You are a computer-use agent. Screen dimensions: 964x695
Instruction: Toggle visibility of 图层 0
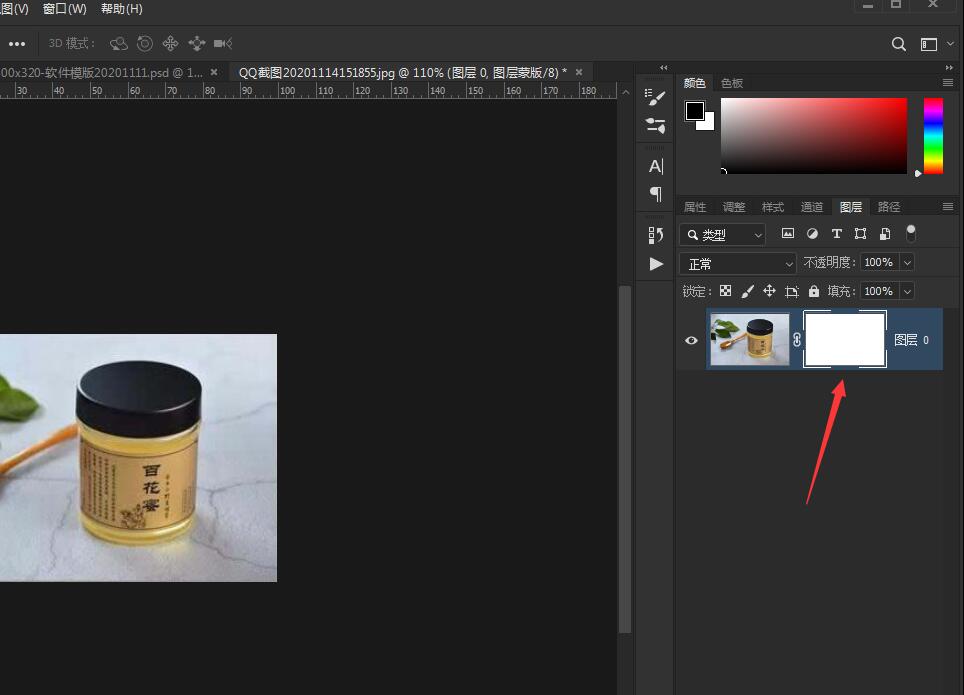click(691, 340)
